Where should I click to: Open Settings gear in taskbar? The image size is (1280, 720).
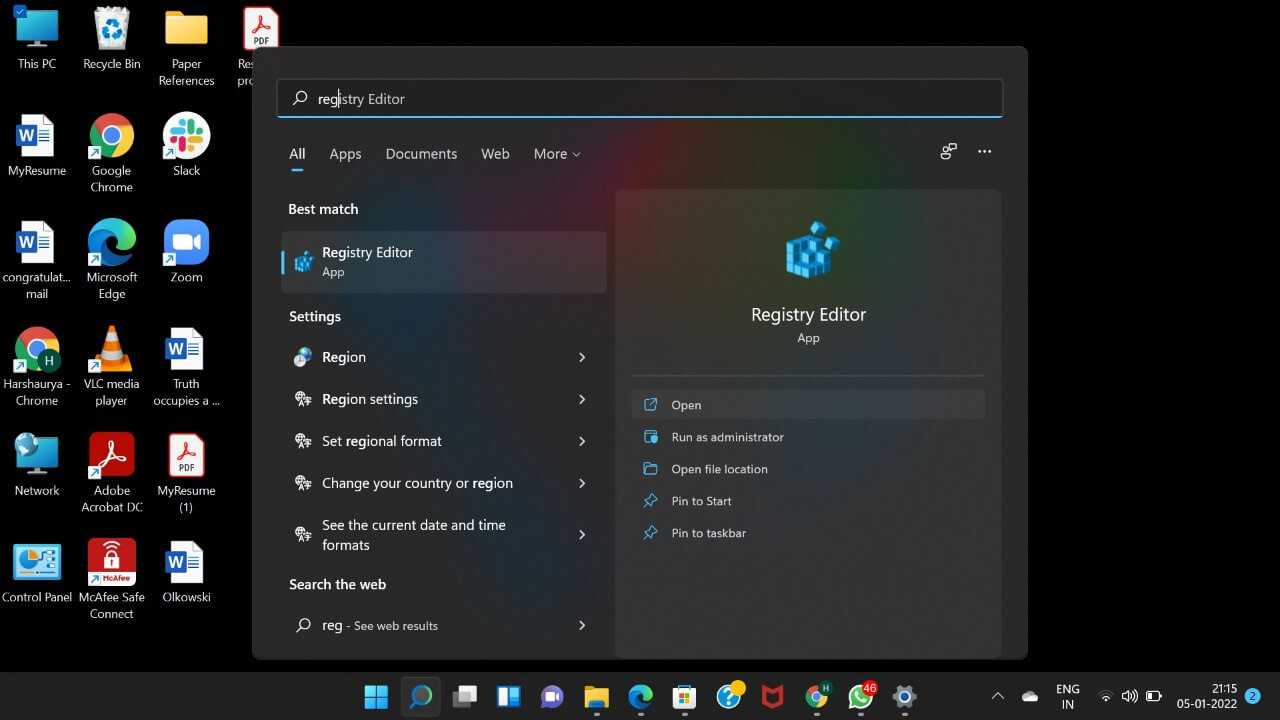[904, 696]
